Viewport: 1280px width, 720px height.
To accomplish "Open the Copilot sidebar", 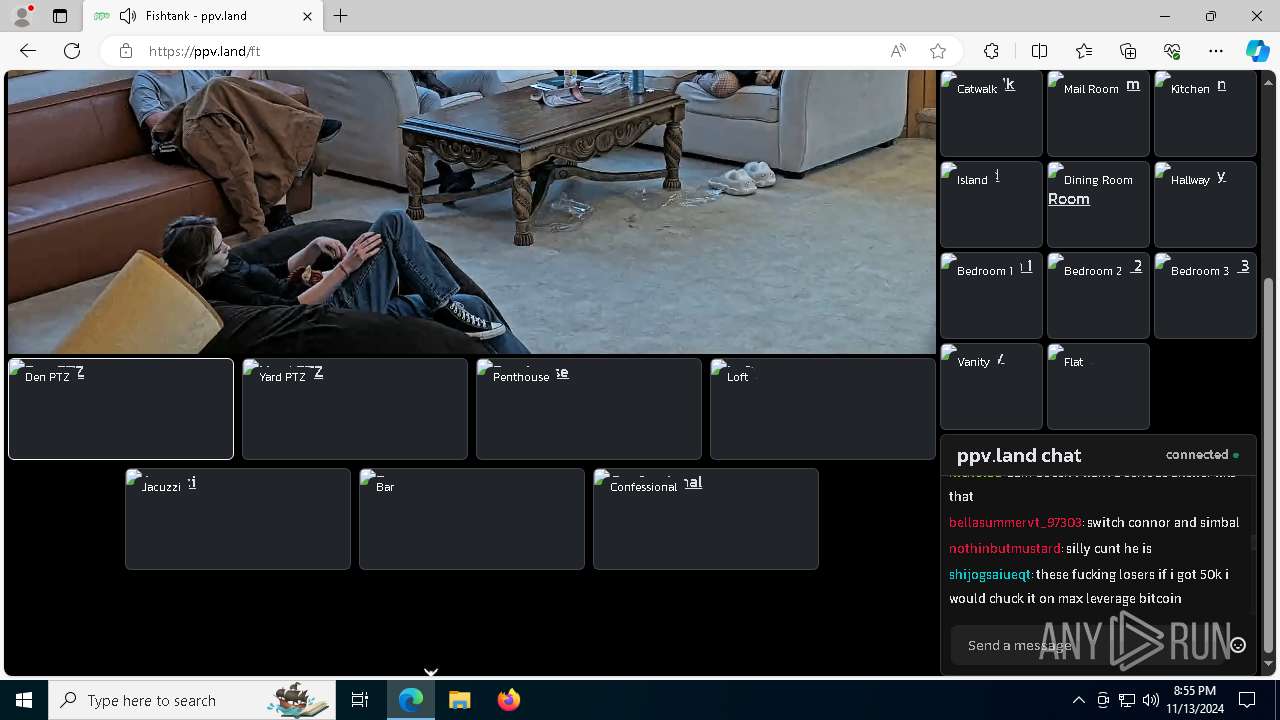I will point(1257,51).
